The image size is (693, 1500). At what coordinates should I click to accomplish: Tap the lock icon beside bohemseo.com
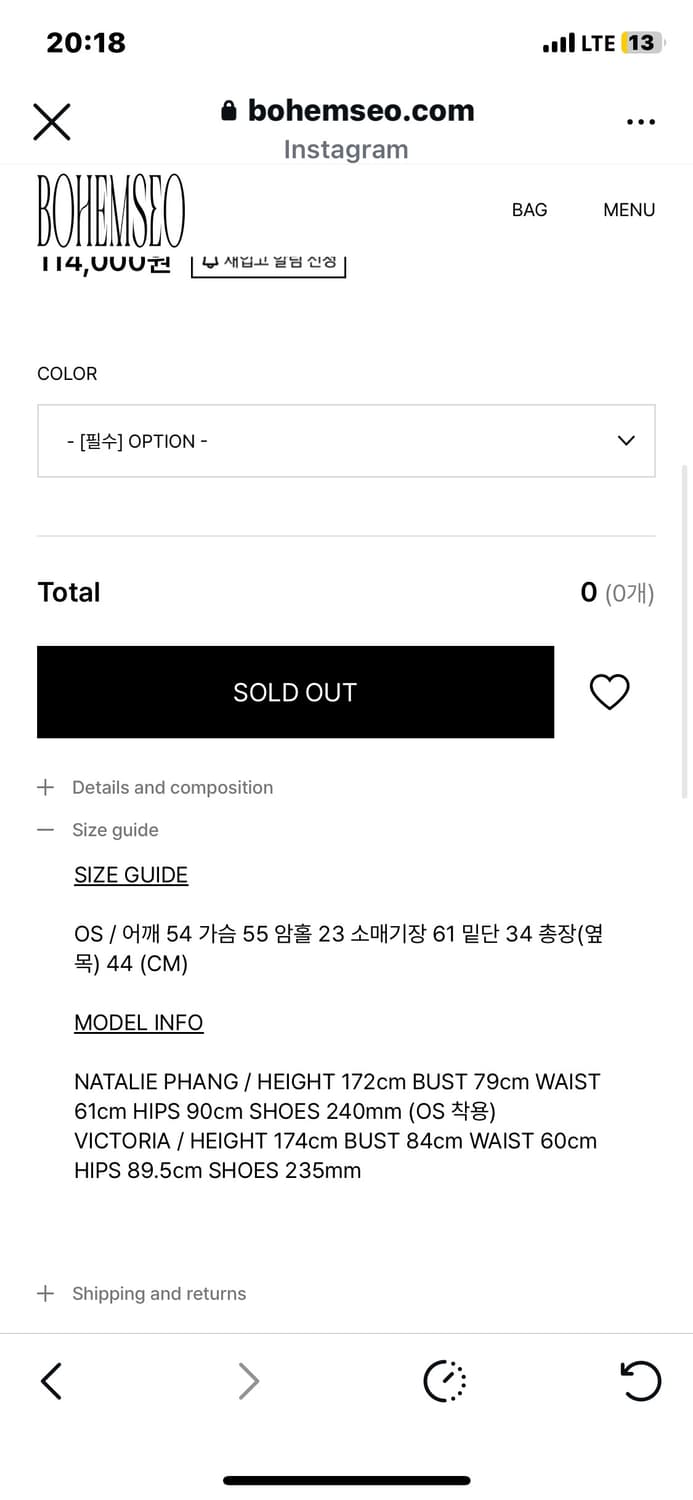pyautogui.click(x=229, y=111)
